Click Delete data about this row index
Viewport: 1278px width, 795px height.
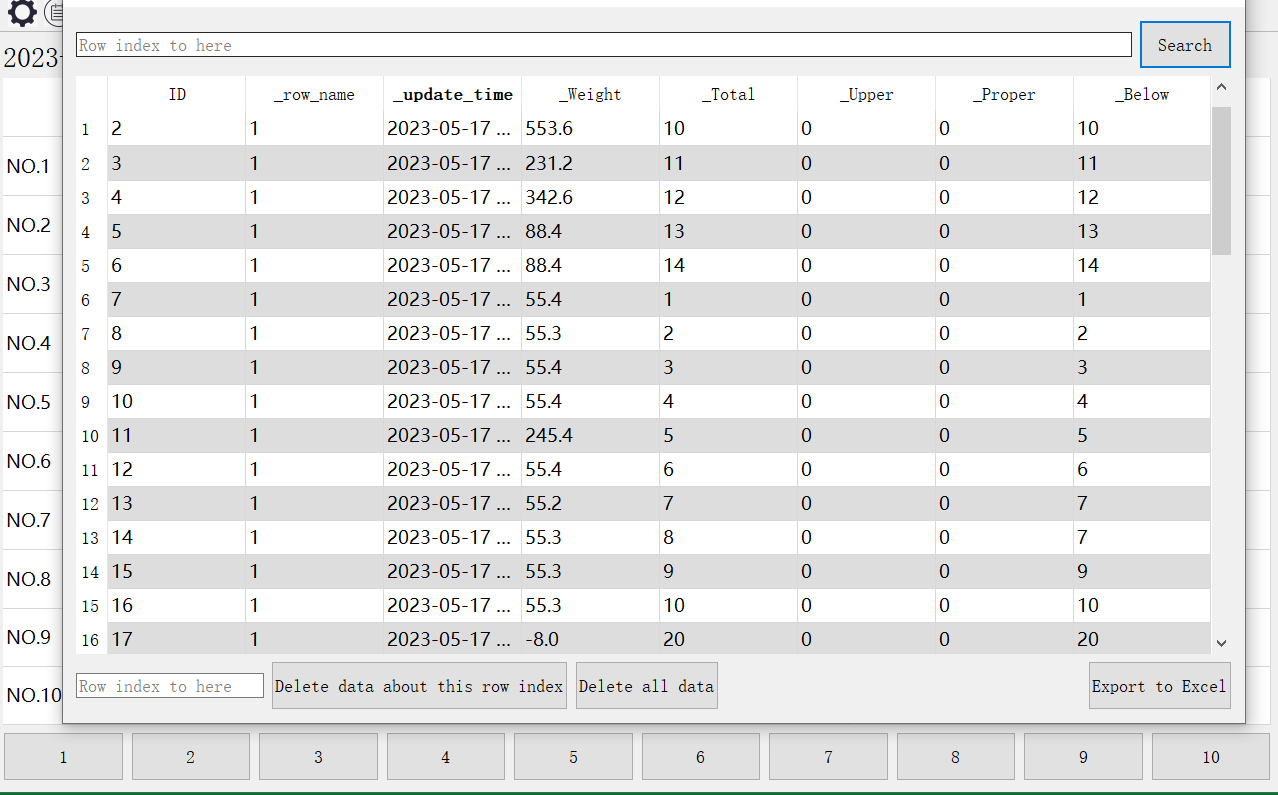(x=419, y=686)
